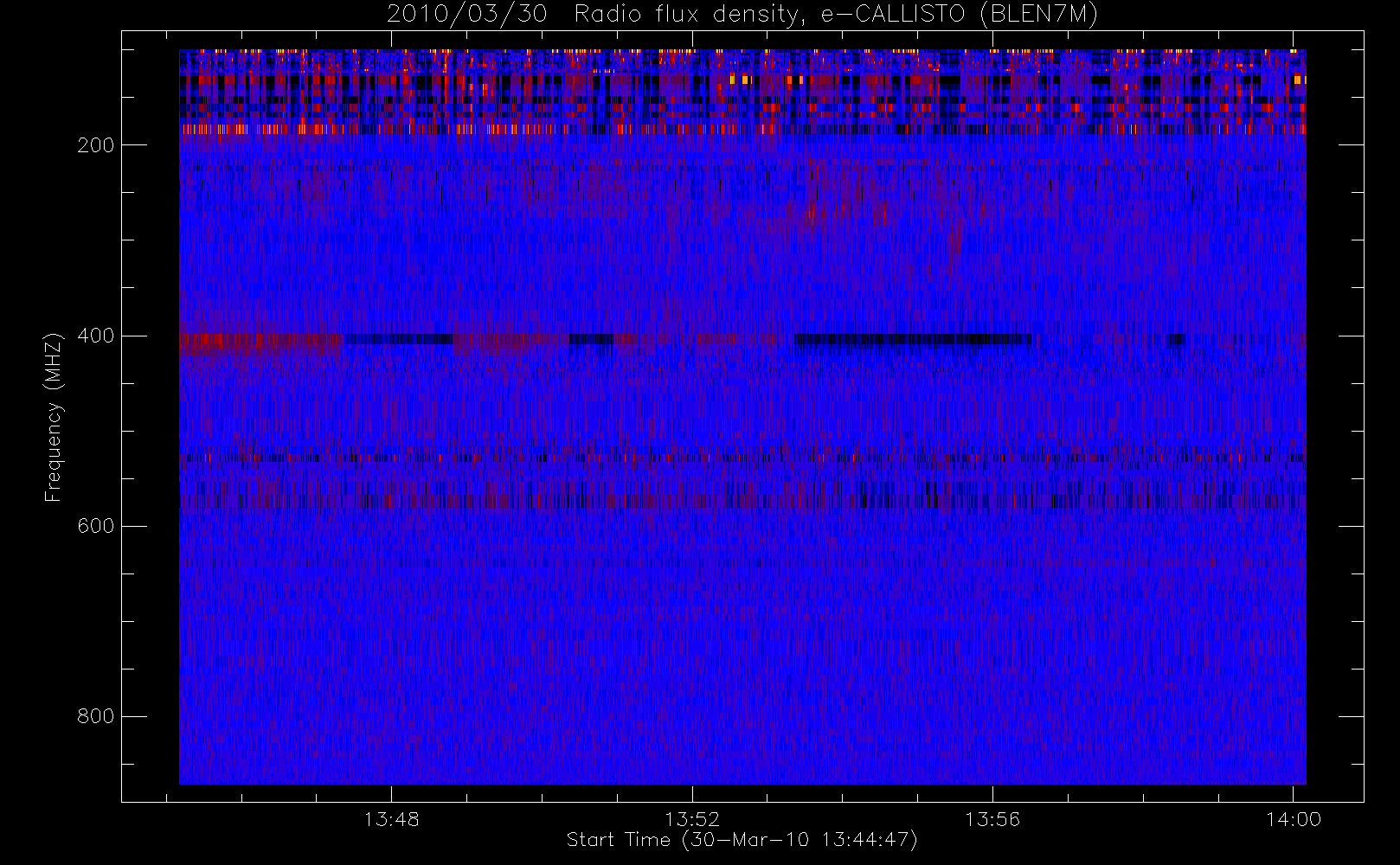Image resolution: width=1400 pixels, height=865 pixels.
Task: Select the 400 frequency tick label
Action: [95, 336]
